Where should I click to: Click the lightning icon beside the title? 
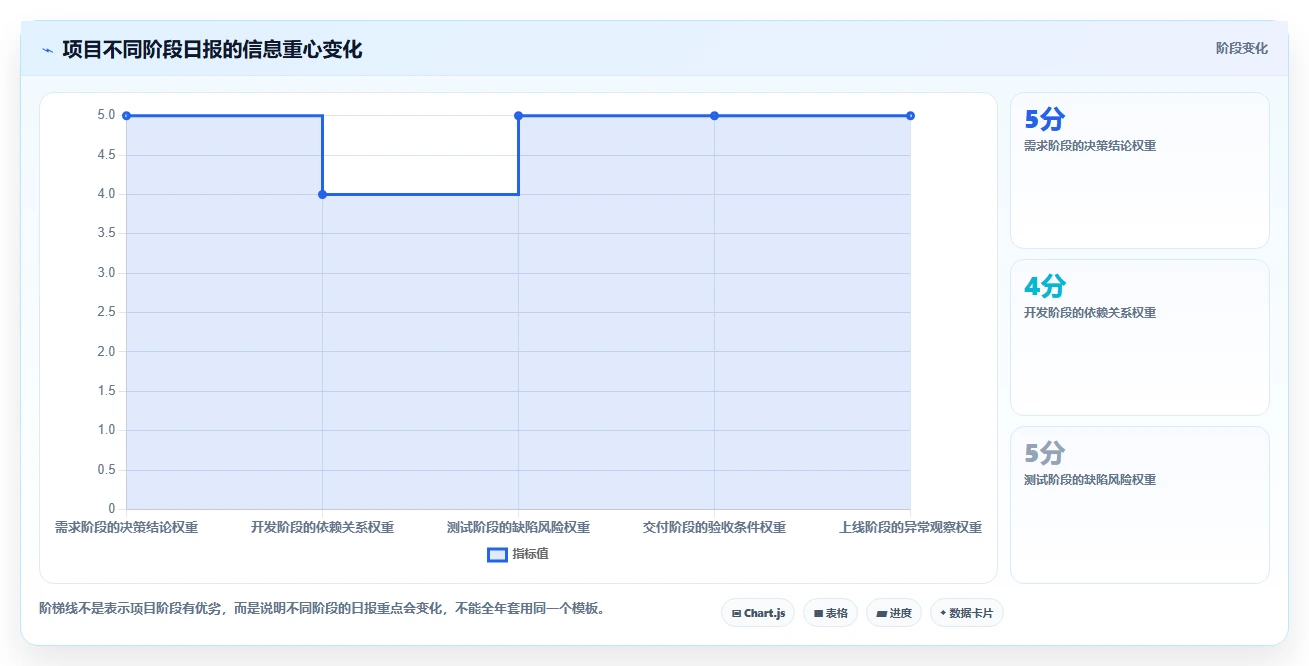click(x=47, y=50)
